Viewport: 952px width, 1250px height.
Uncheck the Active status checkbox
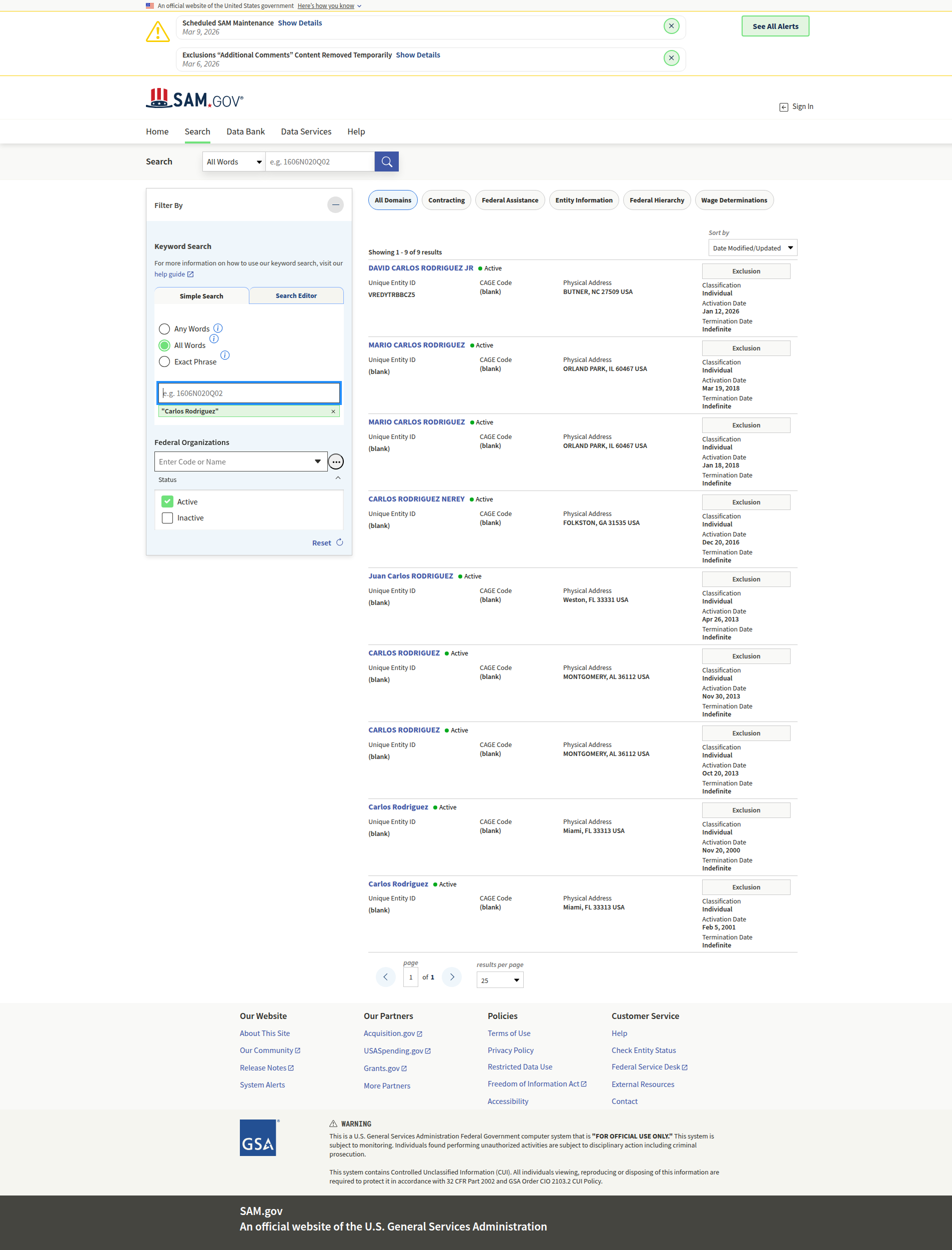point(167,501)
